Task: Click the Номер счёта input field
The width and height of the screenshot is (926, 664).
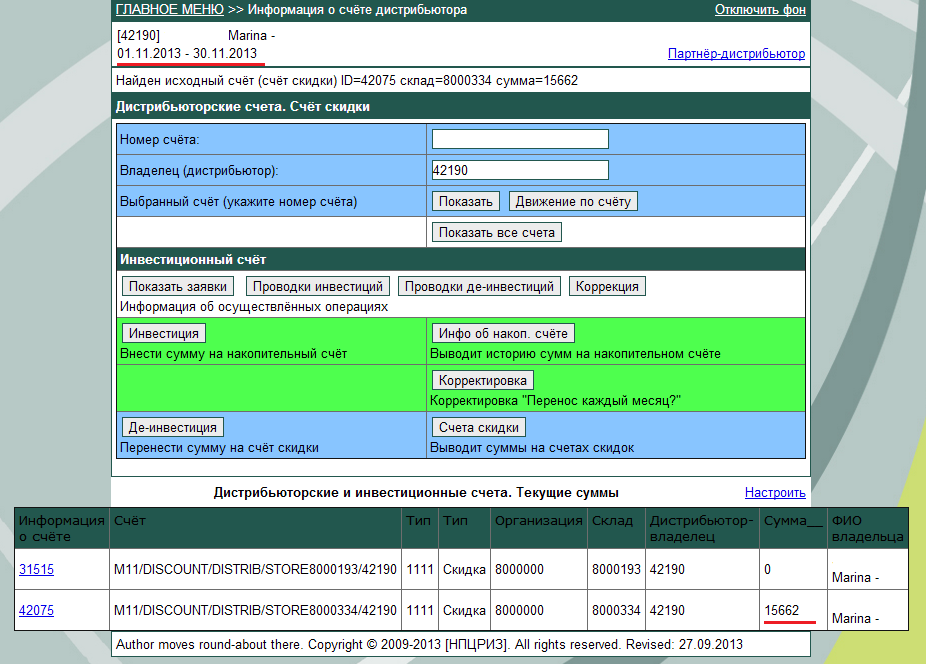Action: pos(520,139)
